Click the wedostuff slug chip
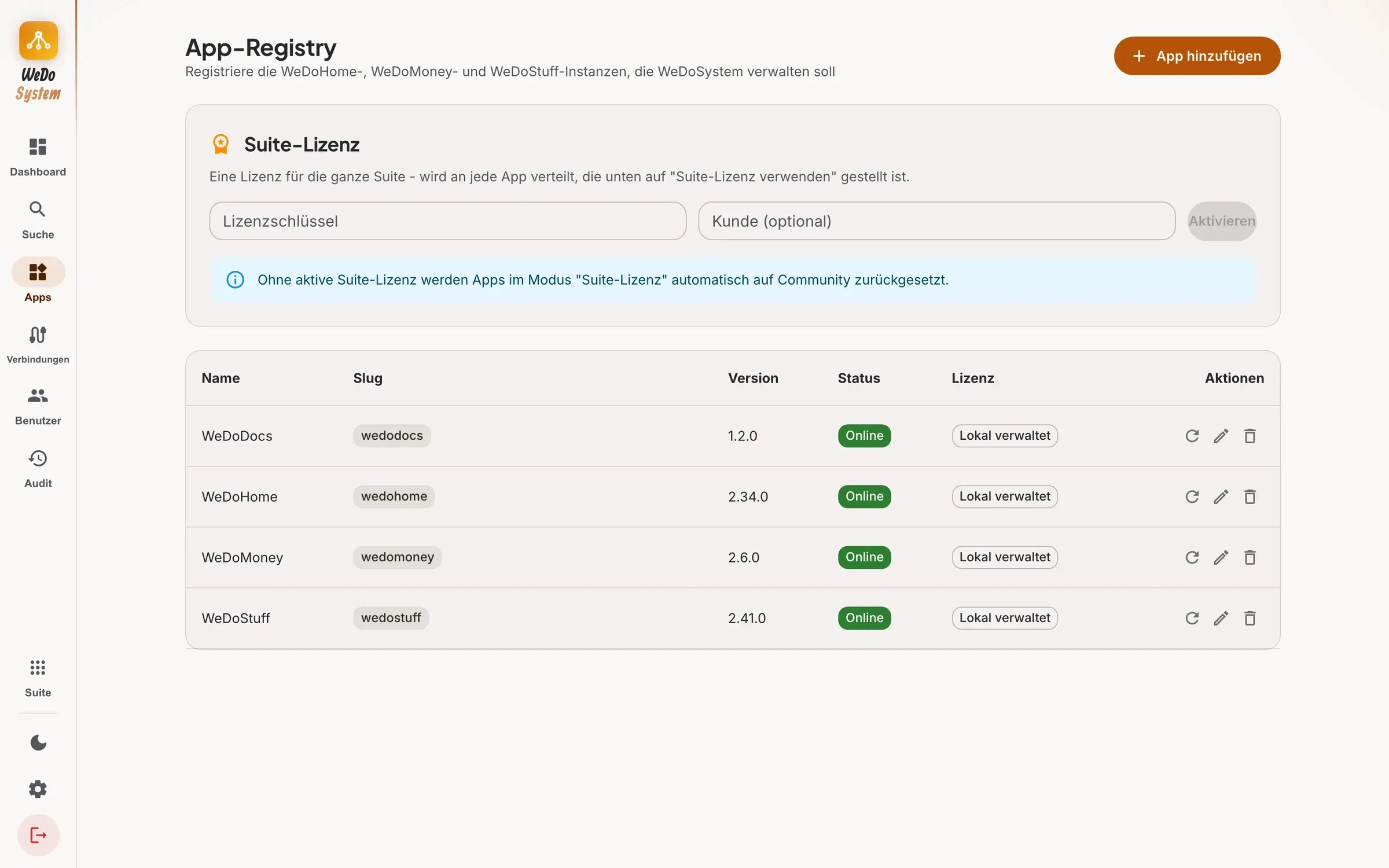This screenshot has width=1389, height=868. pyautogui.click(x=391, y=618)
